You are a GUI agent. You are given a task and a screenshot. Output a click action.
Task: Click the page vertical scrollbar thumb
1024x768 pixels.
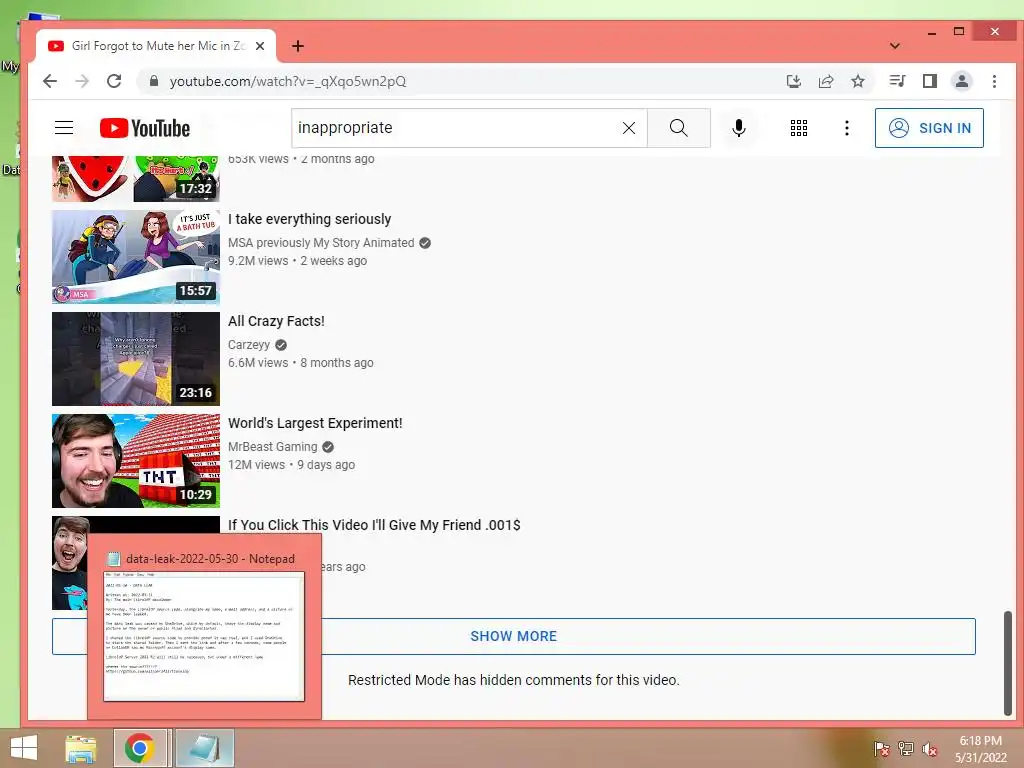1008,663
